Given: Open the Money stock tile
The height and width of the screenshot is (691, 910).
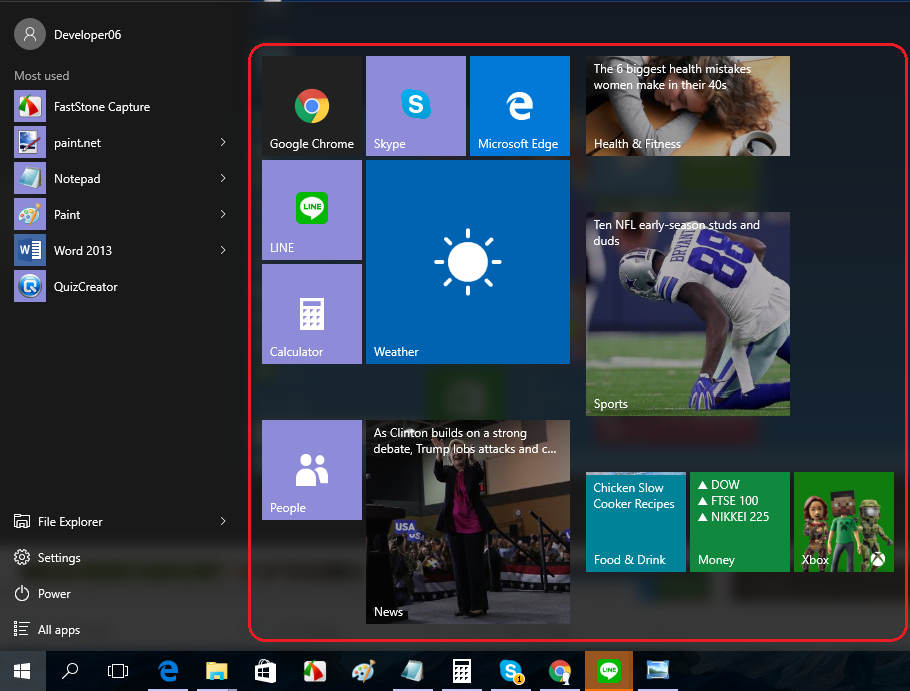Looking at the screenshot, I should [x=739, y=522].
